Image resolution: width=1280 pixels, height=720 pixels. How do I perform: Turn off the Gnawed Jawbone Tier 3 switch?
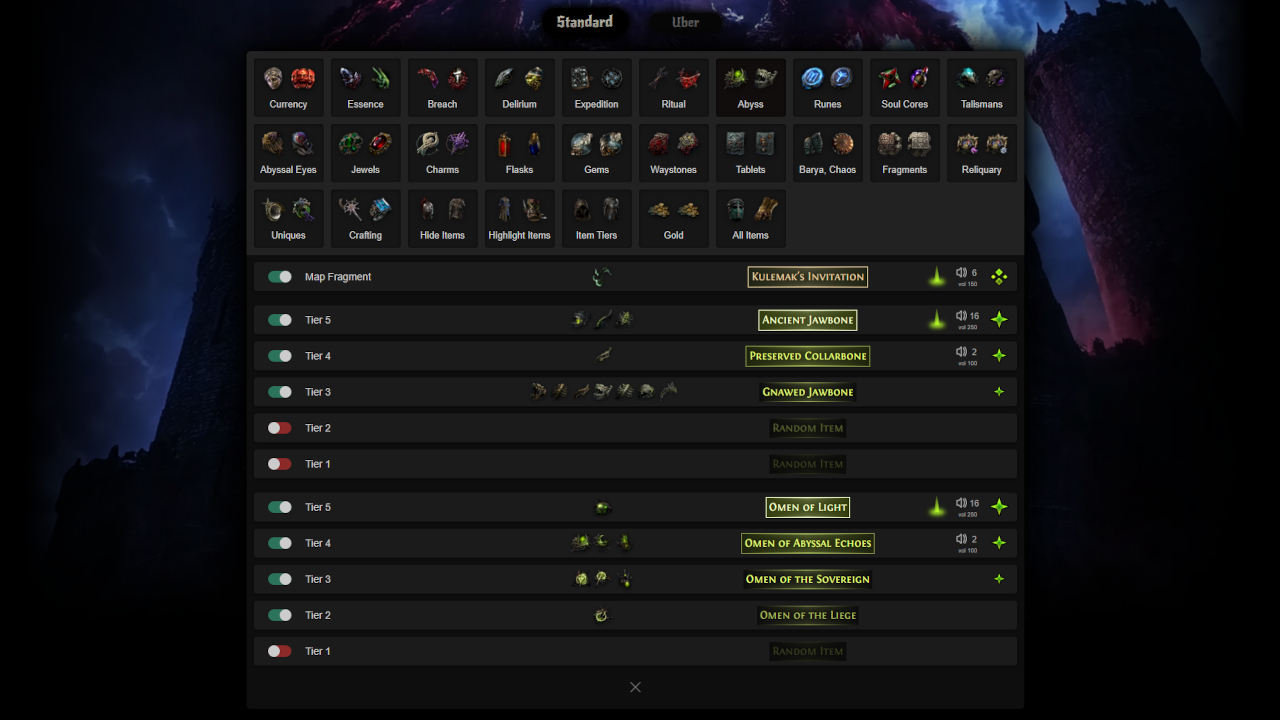pos(280,392)
